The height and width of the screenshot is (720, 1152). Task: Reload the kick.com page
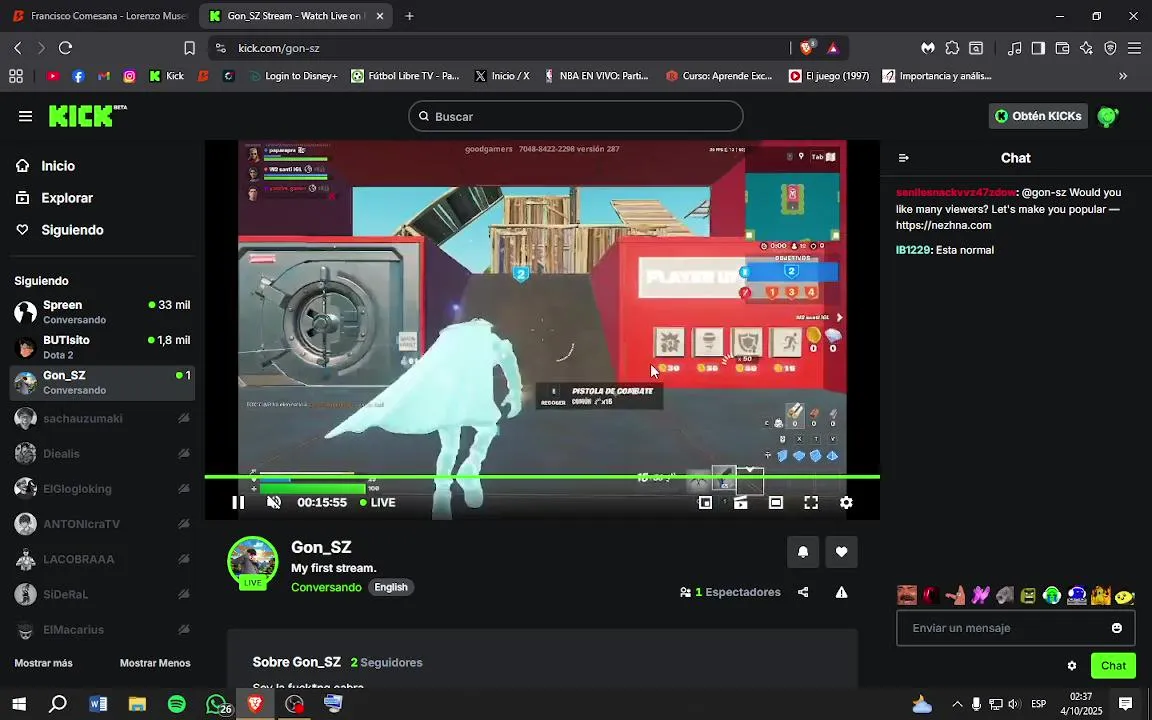[x=65, y=48]
